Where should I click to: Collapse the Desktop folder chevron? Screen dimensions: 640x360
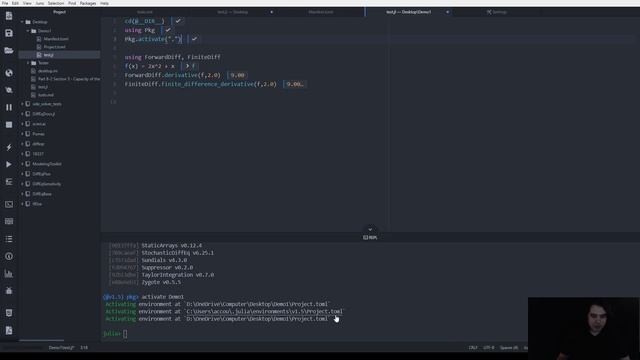point(22,22)
